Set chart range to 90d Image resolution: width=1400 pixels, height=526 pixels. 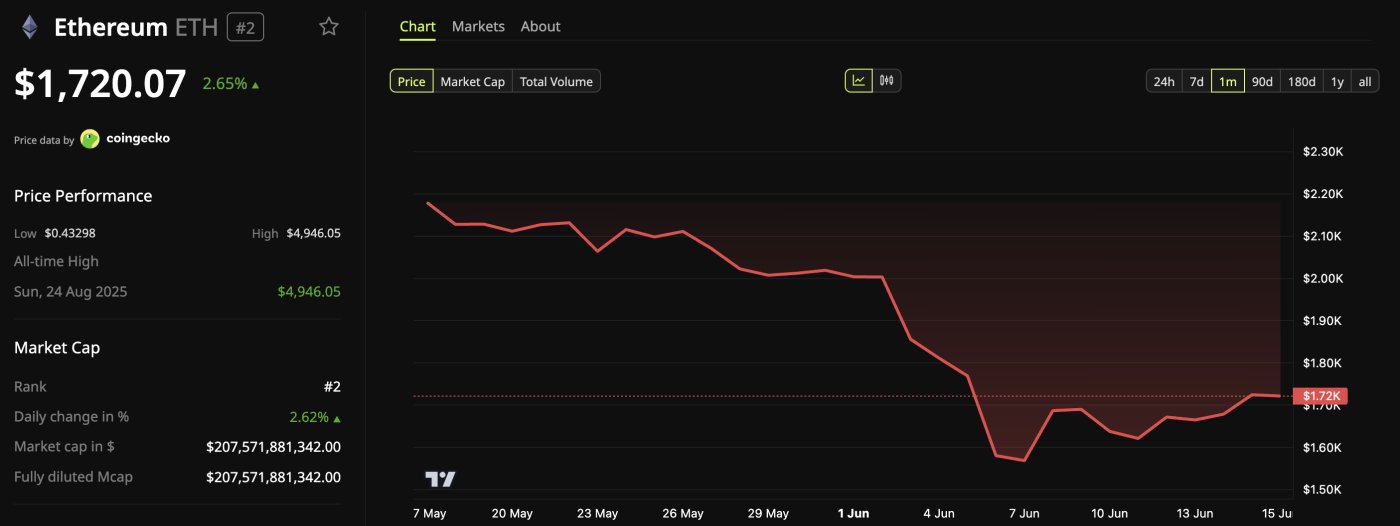1262,81
